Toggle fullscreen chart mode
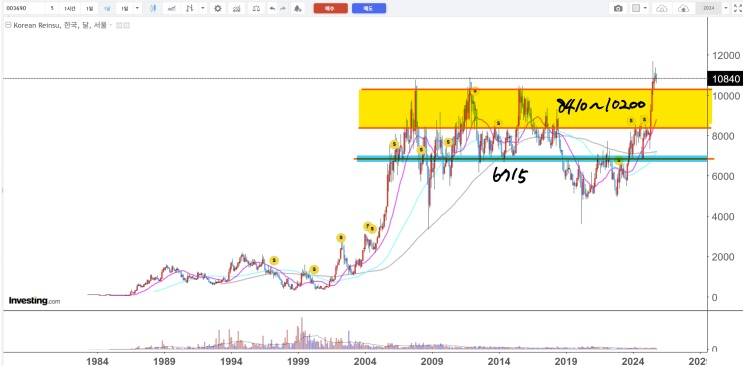The image size is (743, 366). 737,8
